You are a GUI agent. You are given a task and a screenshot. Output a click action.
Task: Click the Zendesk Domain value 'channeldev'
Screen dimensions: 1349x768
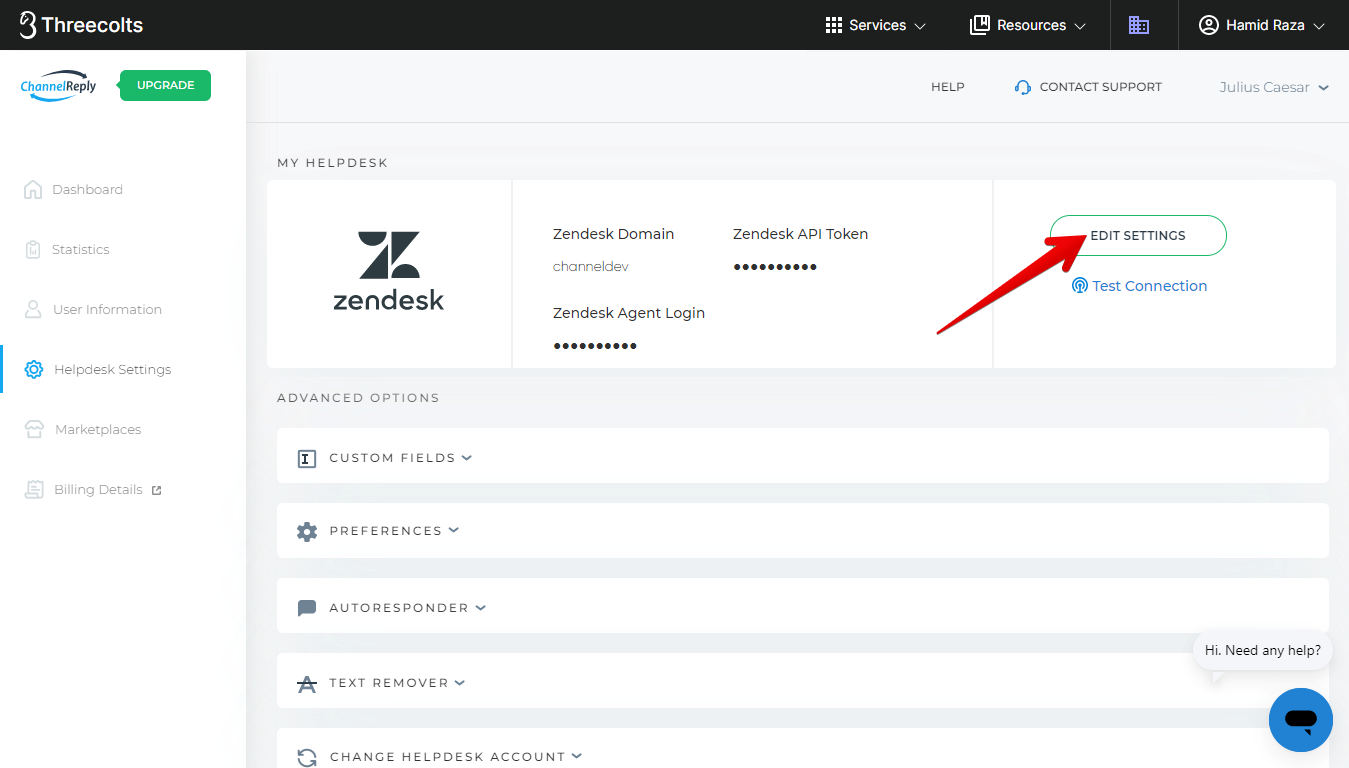click(x=591, y=267)
